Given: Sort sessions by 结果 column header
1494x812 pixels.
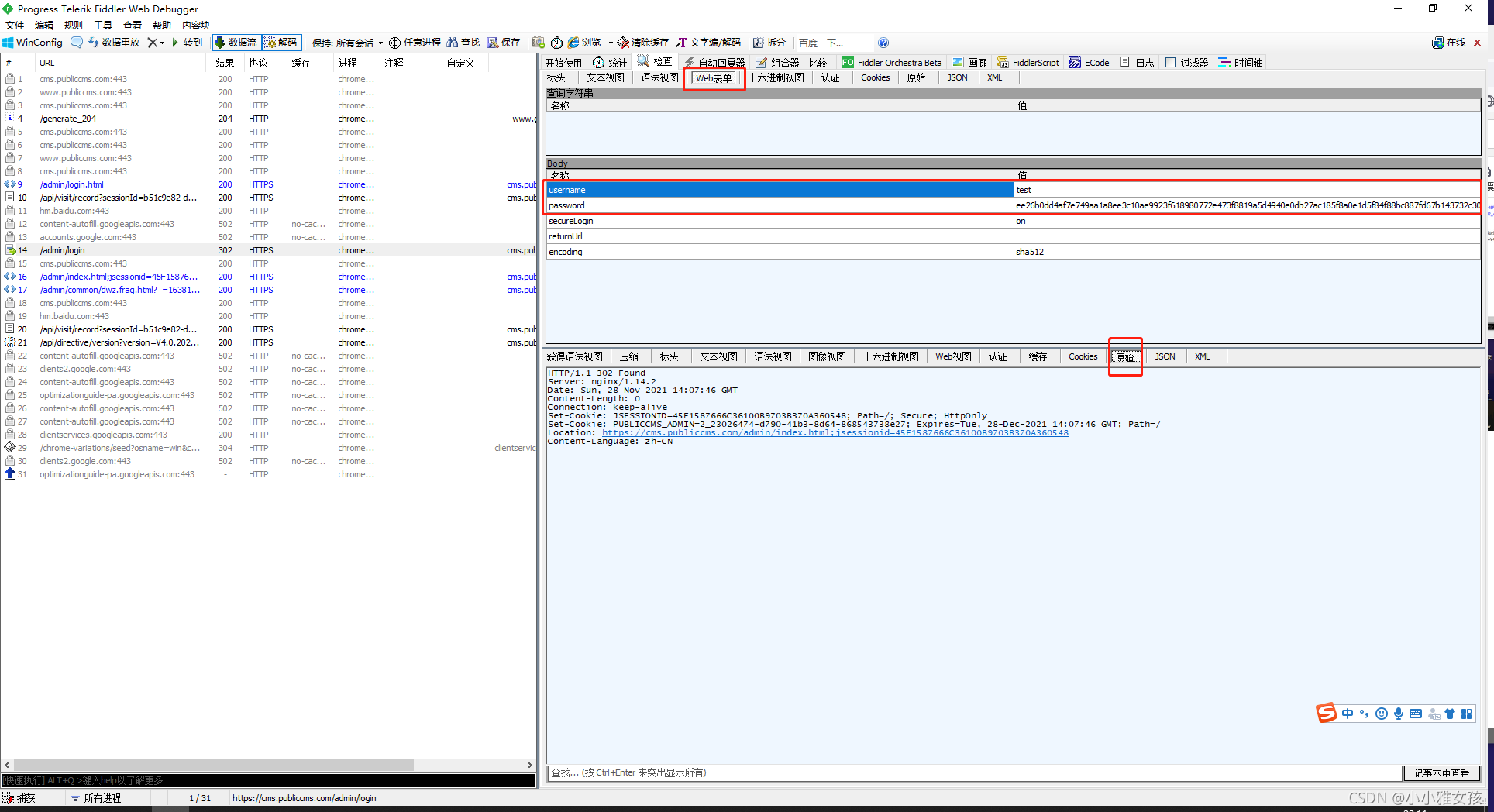Looking at the screenshot, I should [x=225, y=64].
